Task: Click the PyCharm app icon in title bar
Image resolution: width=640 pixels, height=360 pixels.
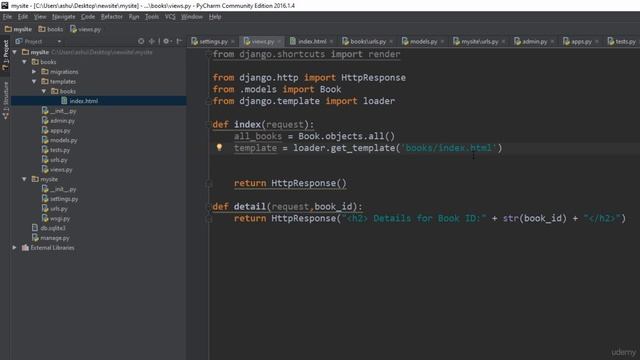Action: pos(4,5)
